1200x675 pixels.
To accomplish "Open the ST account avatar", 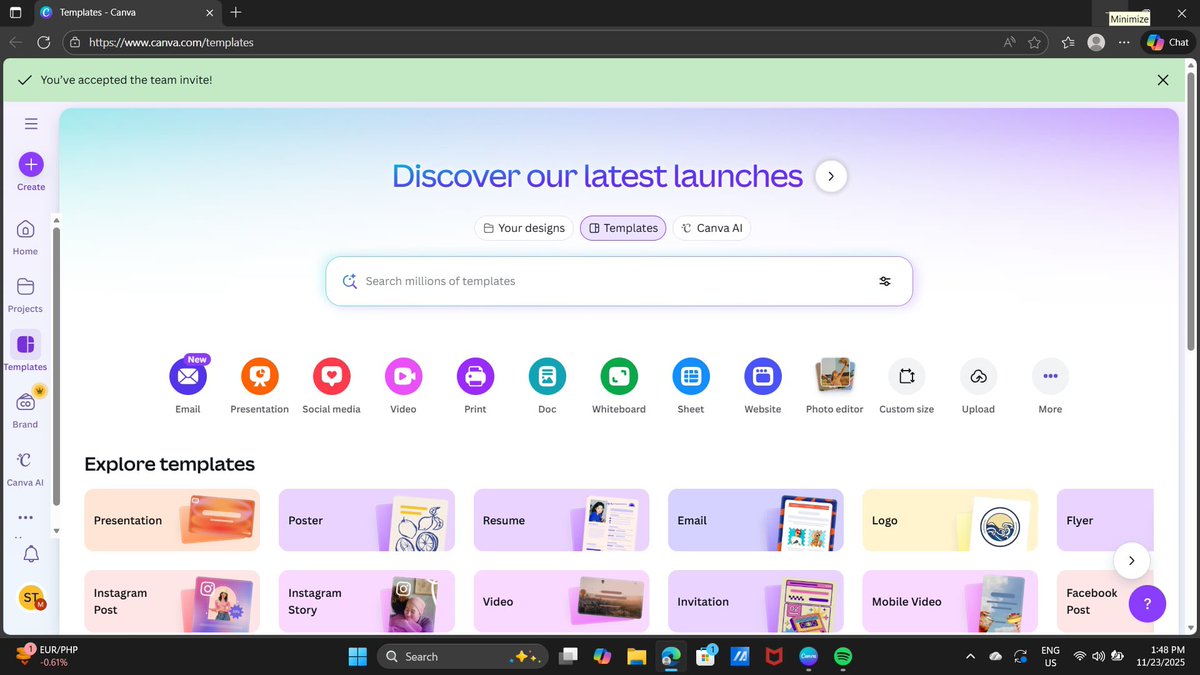I will coord(31,598).
